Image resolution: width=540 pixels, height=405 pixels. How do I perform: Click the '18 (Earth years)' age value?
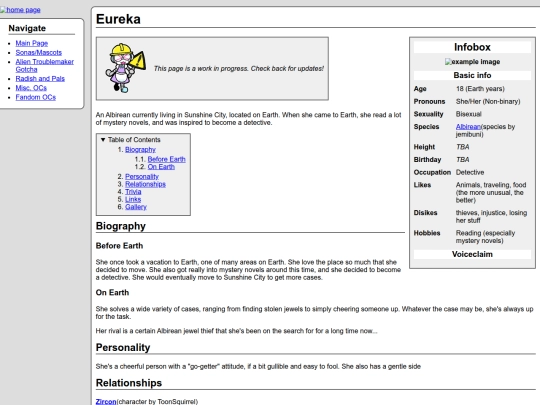point(480,89)
